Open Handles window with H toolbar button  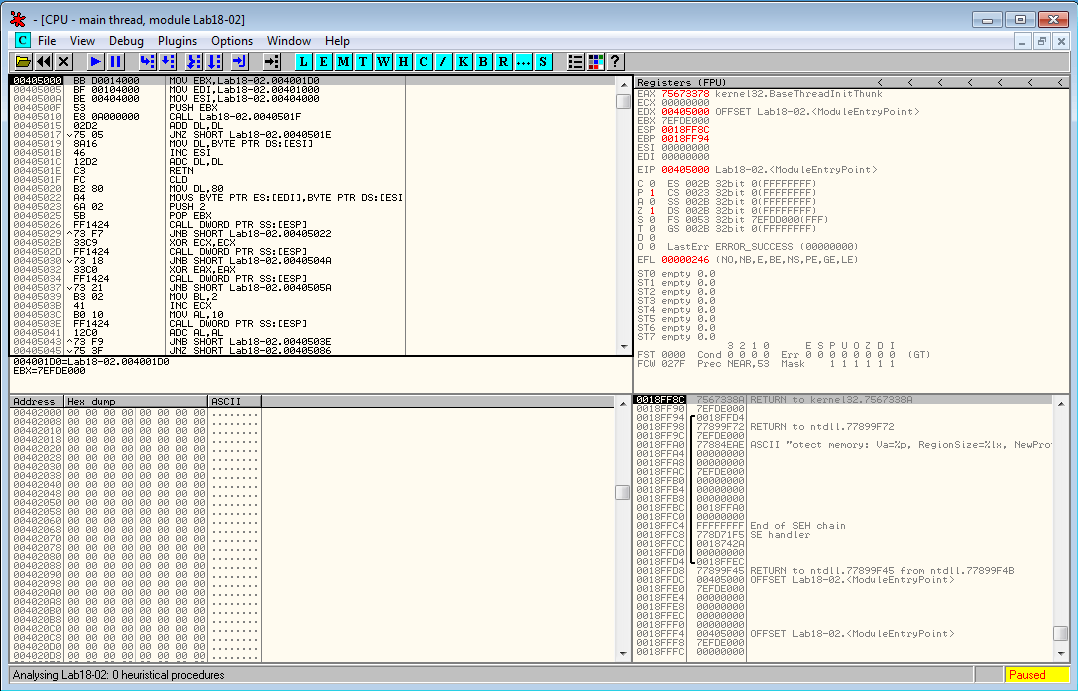[403, 62]
